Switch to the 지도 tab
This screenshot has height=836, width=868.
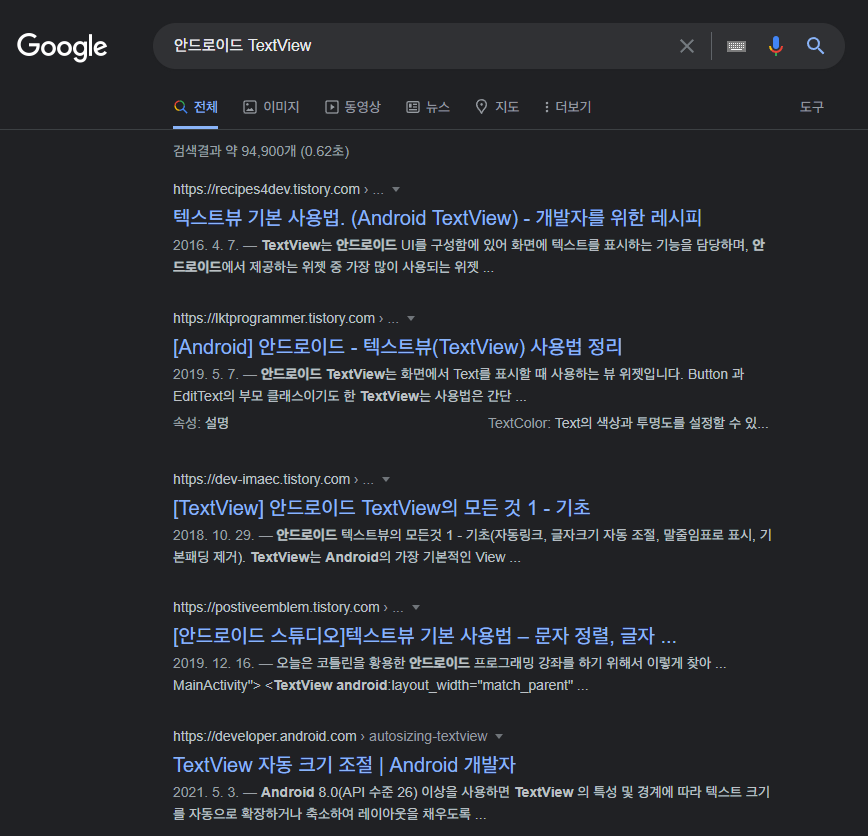click(x=497, y=107)
